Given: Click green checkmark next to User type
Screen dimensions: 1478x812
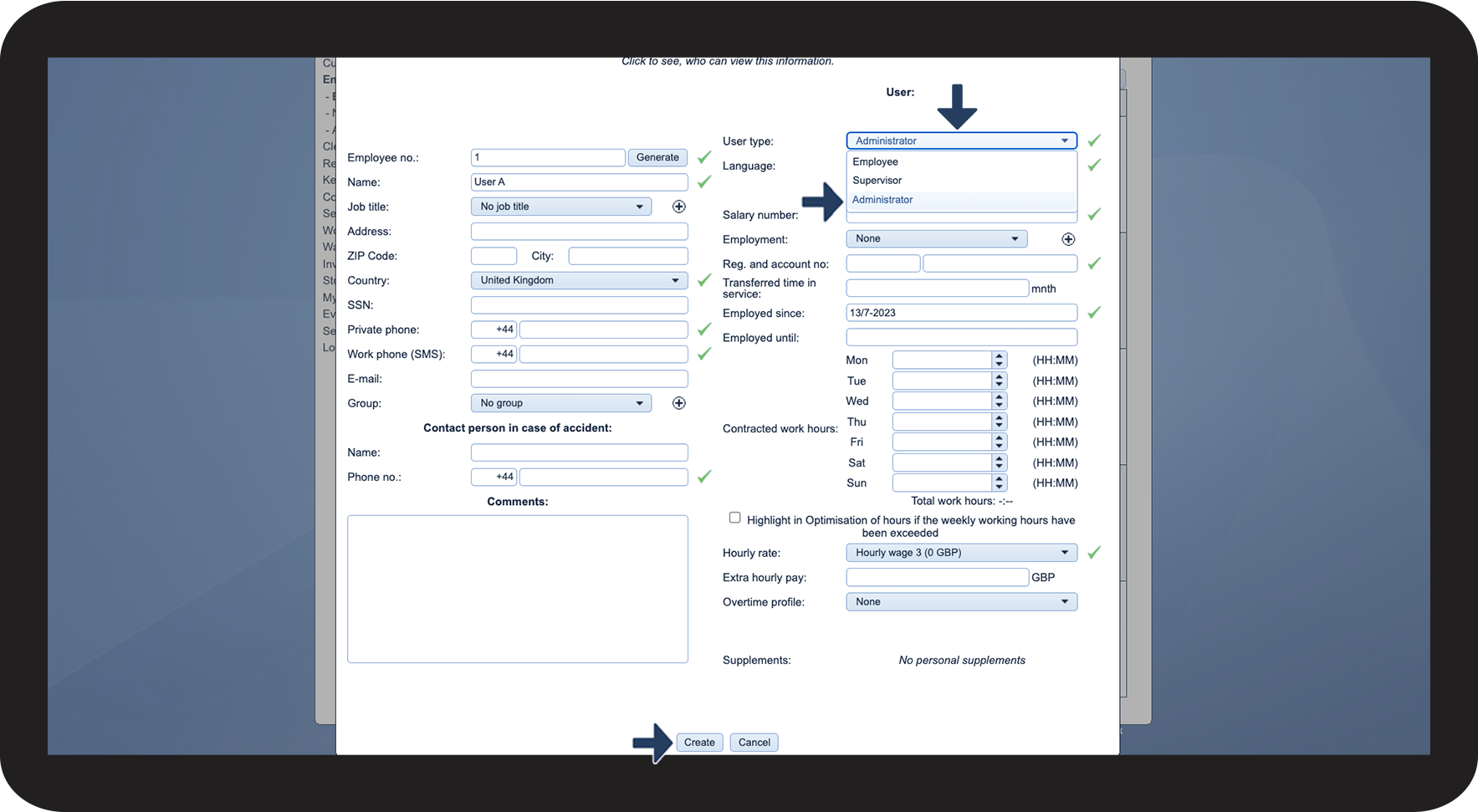Looking at the screenshot, I should pyautogui.click(x=1093, y=140).
